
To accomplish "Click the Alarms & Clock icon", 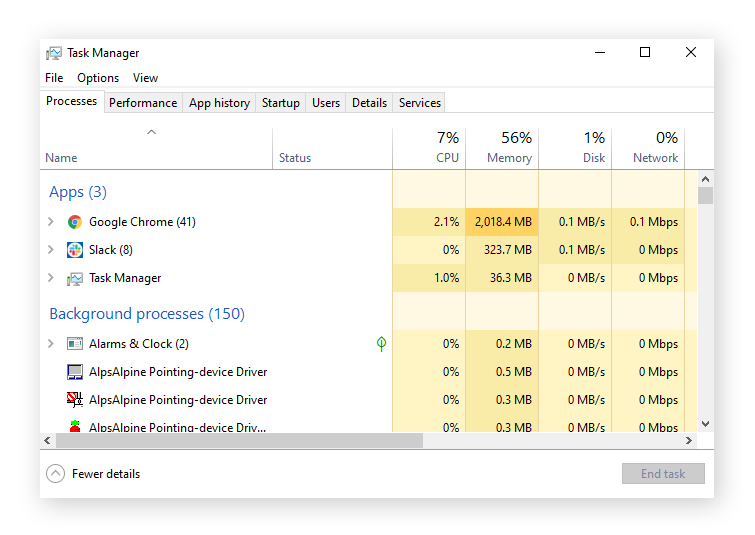I will coord(75,344).
